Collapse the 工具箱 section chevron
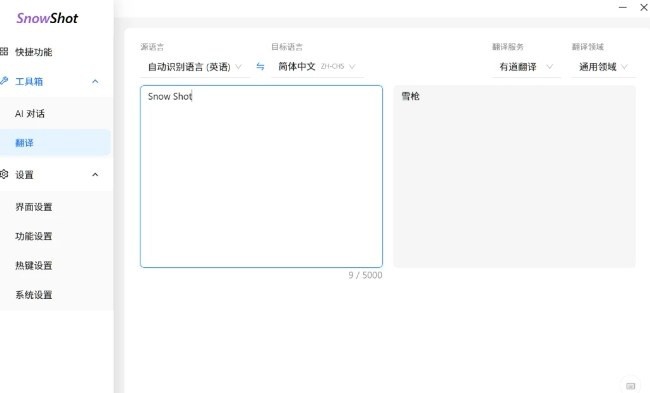The height and width of the screenshot is (393, 650). pyautogui.click(x=95, y=81)
